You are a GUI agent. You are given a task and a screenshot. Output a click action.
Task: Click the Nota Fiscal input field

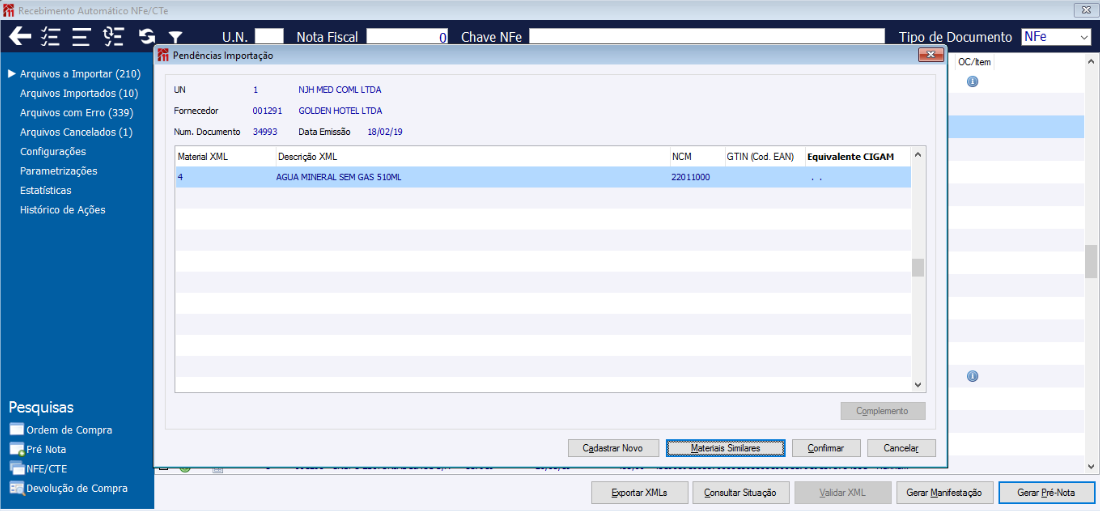coord(408,36)
